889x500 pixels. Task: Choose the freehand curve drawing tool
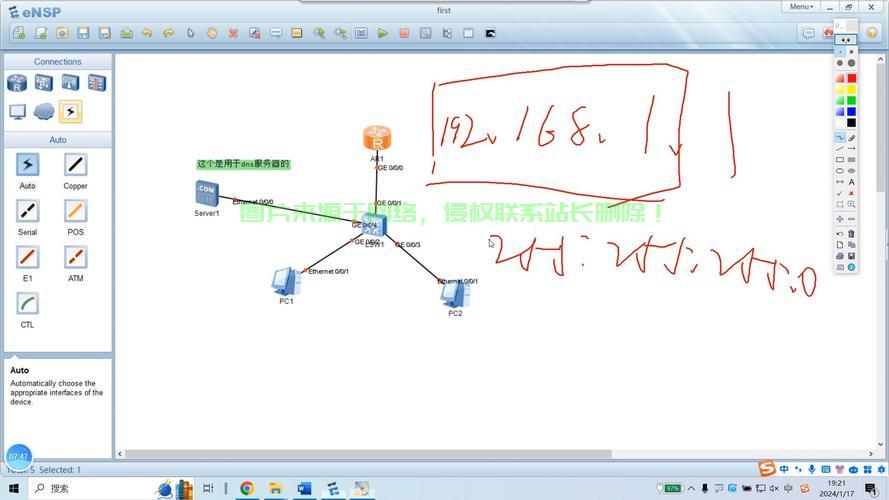point(840,138)
